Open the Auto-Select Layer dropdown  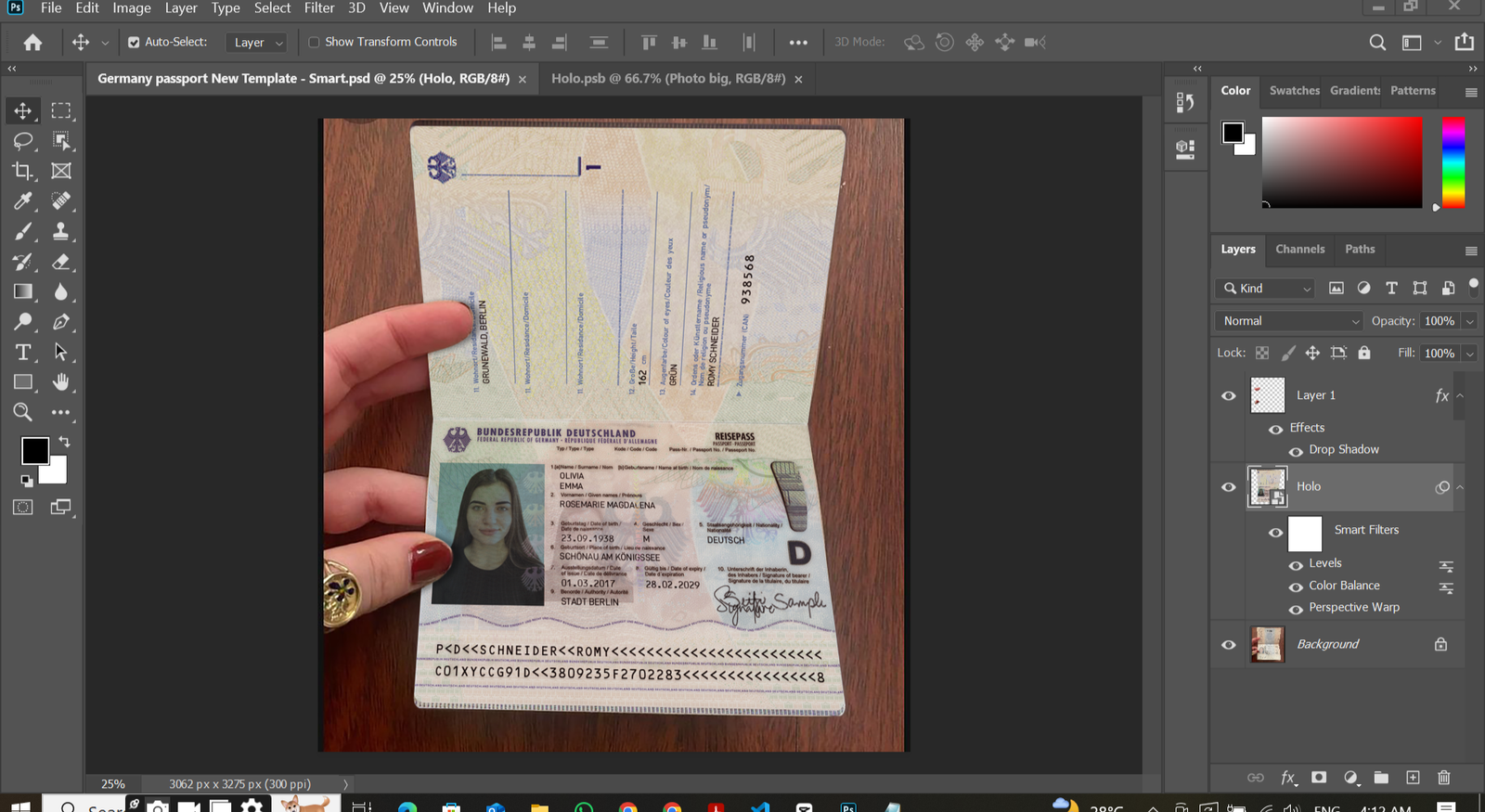coord(256,43)
